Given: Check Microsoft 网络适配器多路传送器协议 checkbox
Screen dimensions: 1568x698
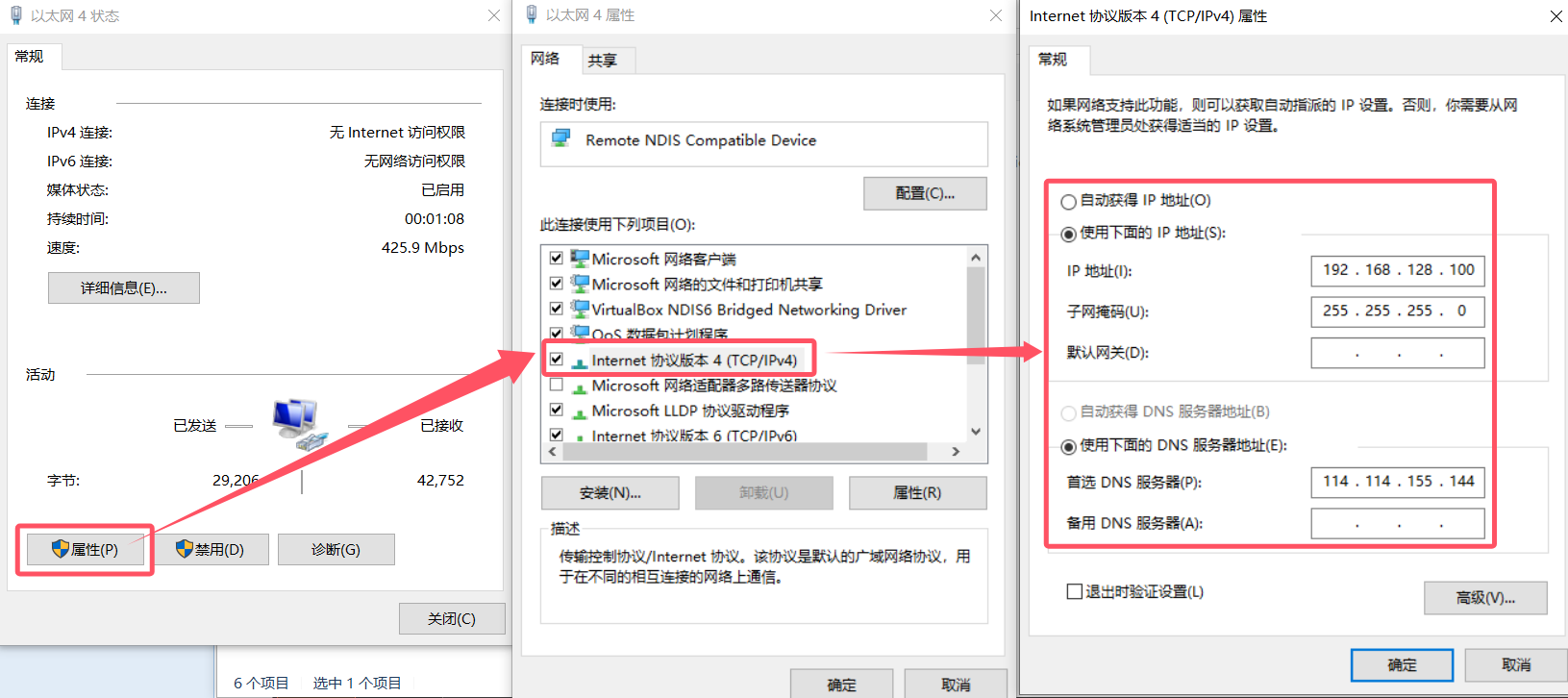Looking at the screenshot, I should click(x=556, y=385).
